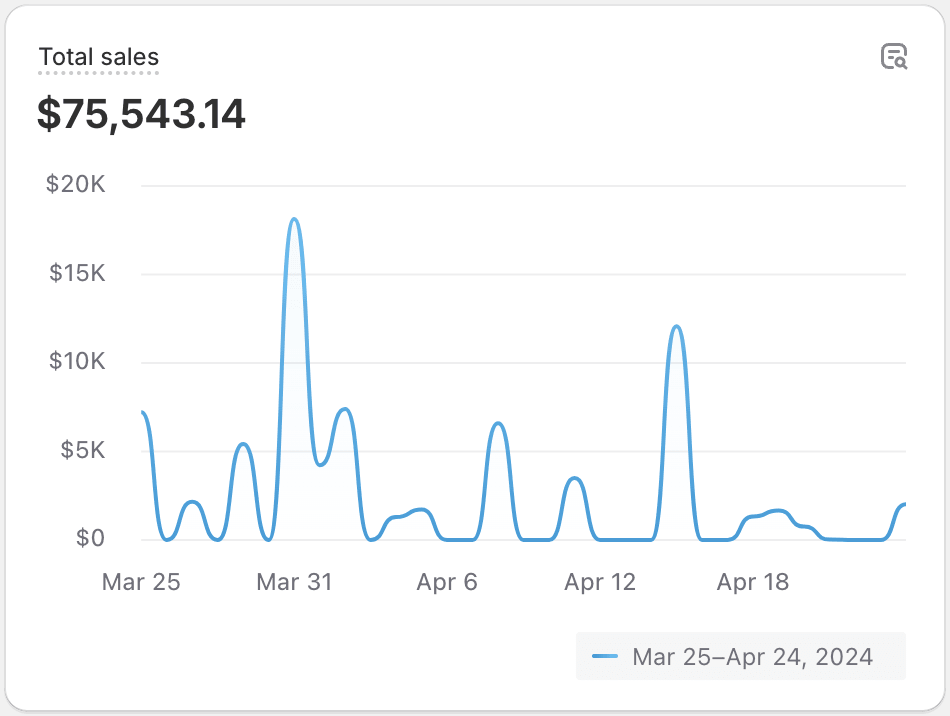Click the Mar 31 x-axis date label
This screenshot has height=716, width=950.
click(x=294, y=582)
